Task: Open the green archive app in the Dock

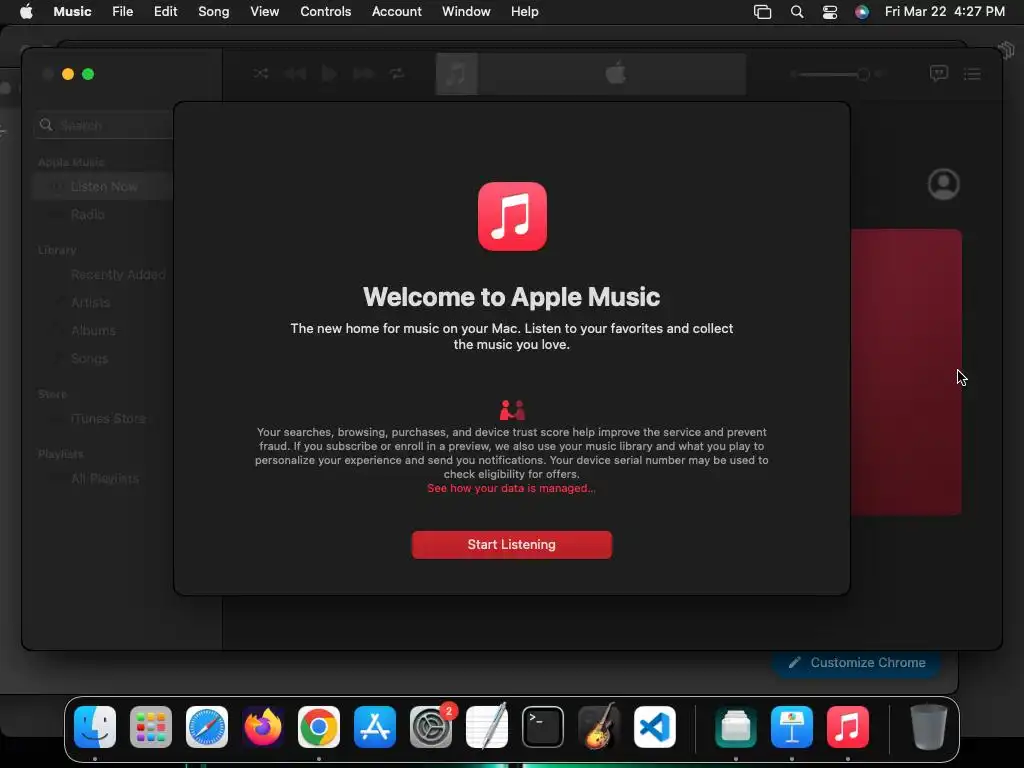Action: 736,727
